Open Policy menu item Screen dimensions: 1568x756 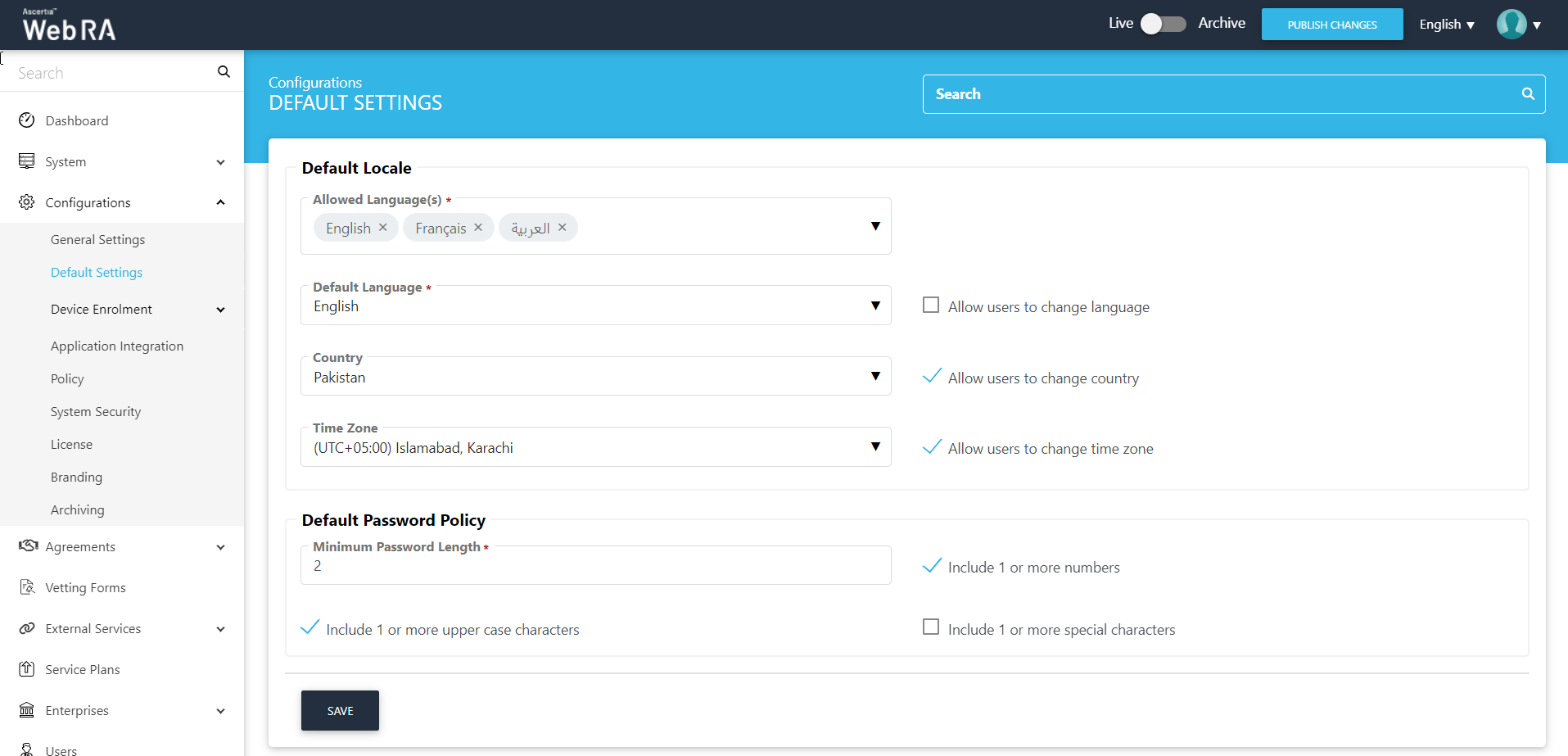click(x=67, y=378)
